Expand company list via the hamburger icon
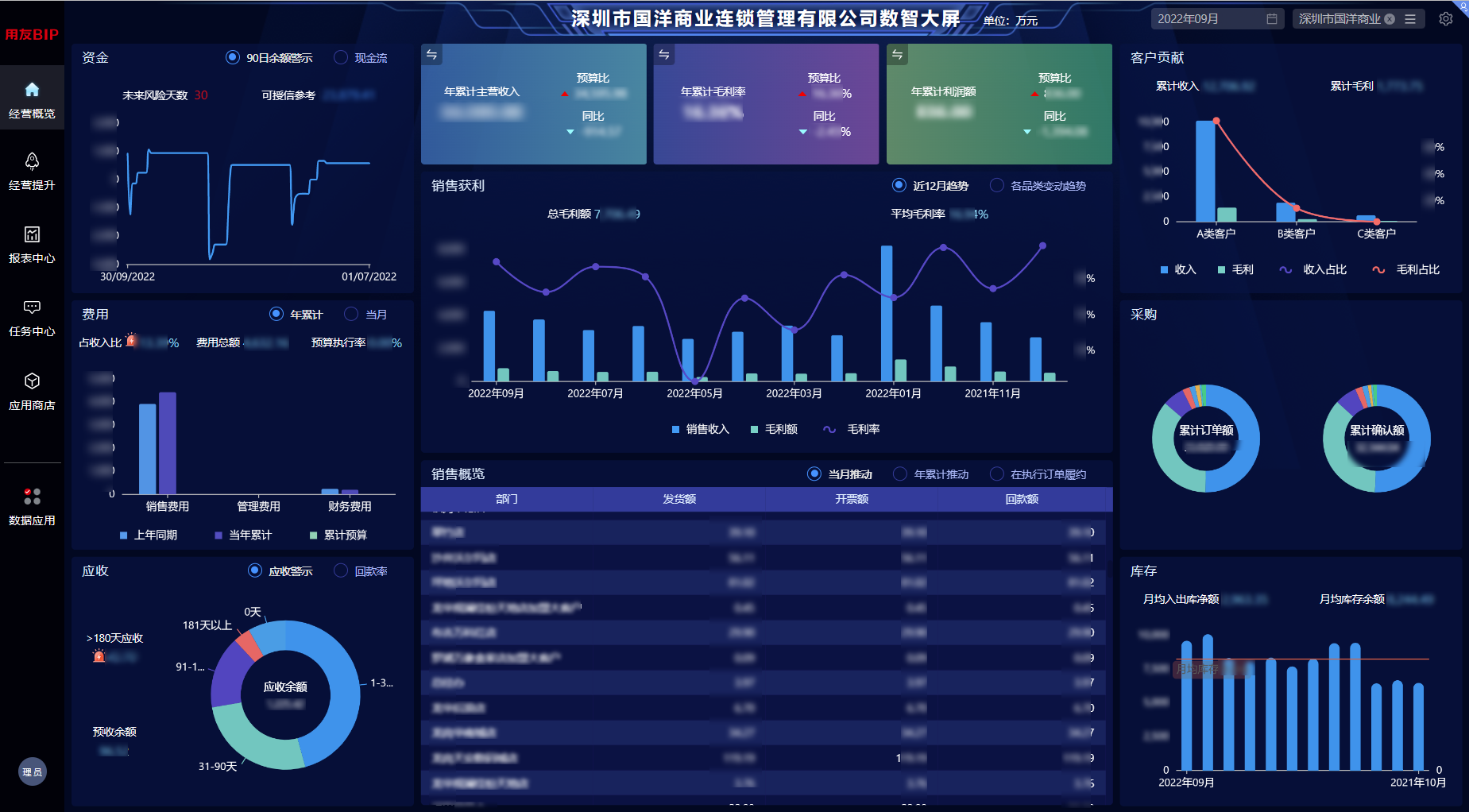This screenshot has width=1469, height=812. click(1410, 19)
